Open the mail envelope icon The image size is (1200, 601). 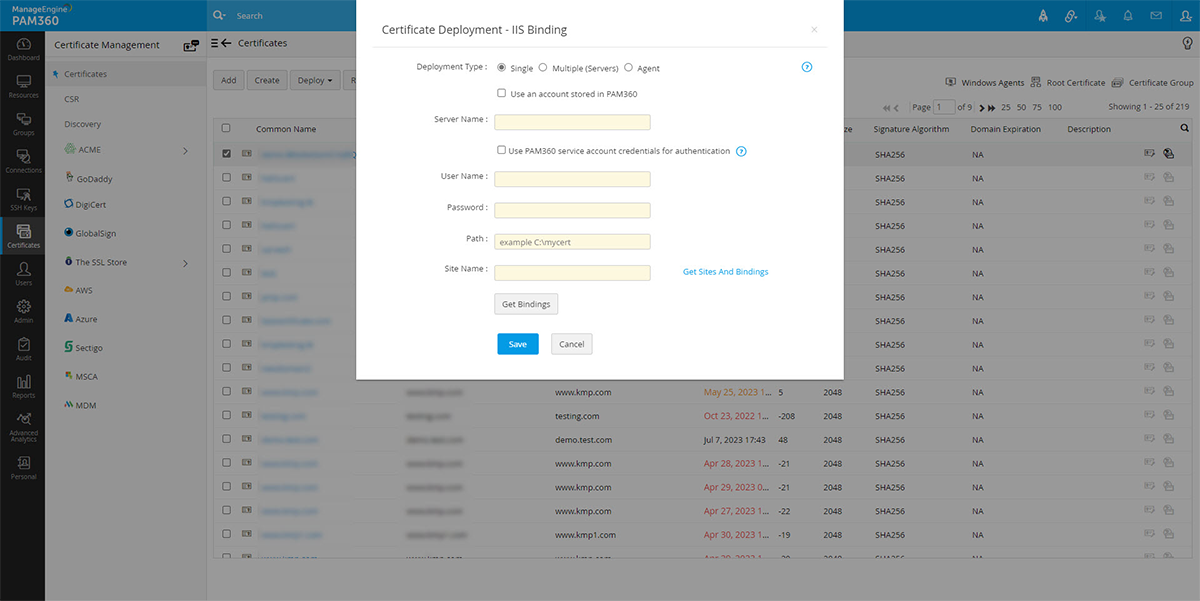coord(1156,15)
